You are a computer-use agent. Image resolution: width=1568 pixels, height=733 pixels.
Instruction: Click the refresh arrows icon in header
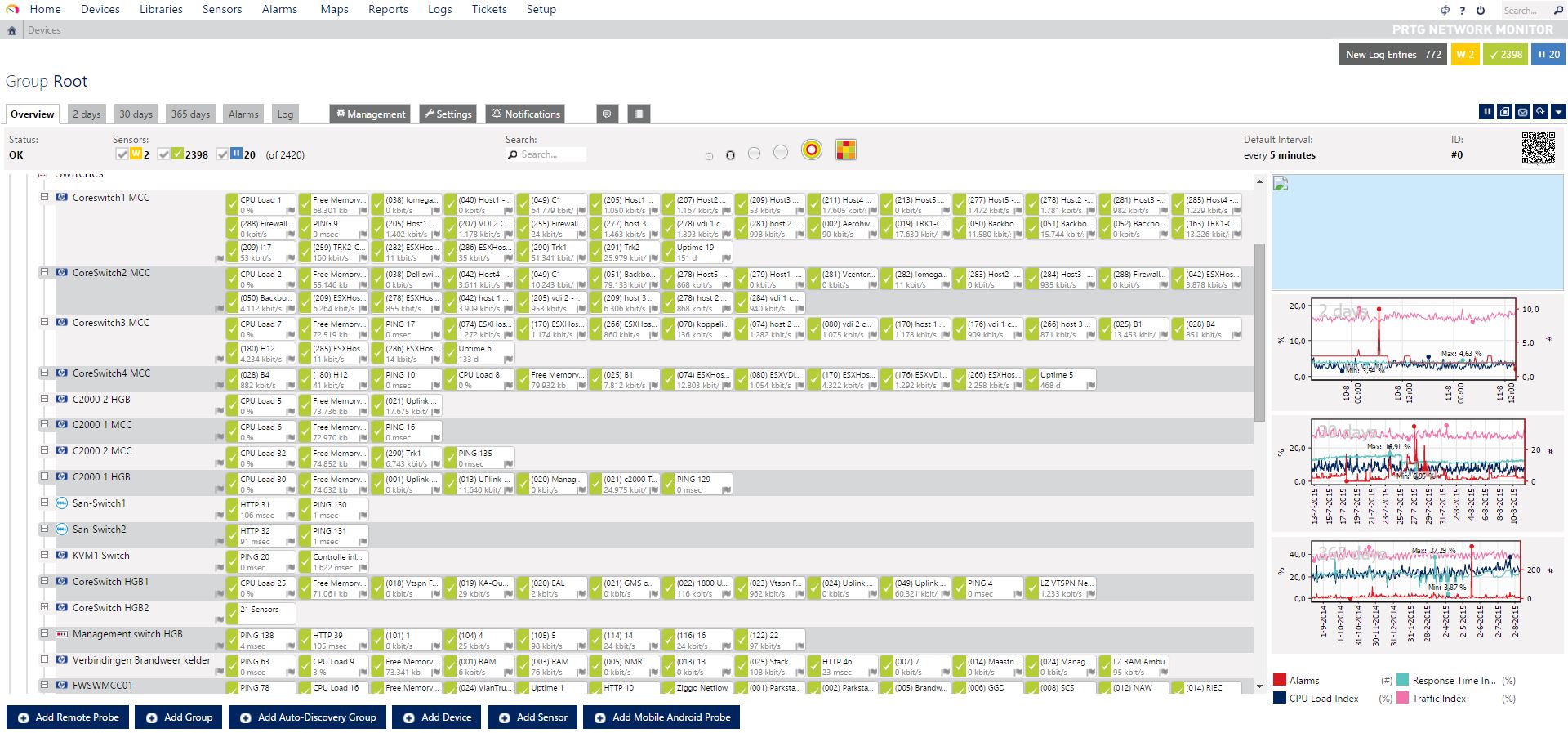coord(1445,10)
